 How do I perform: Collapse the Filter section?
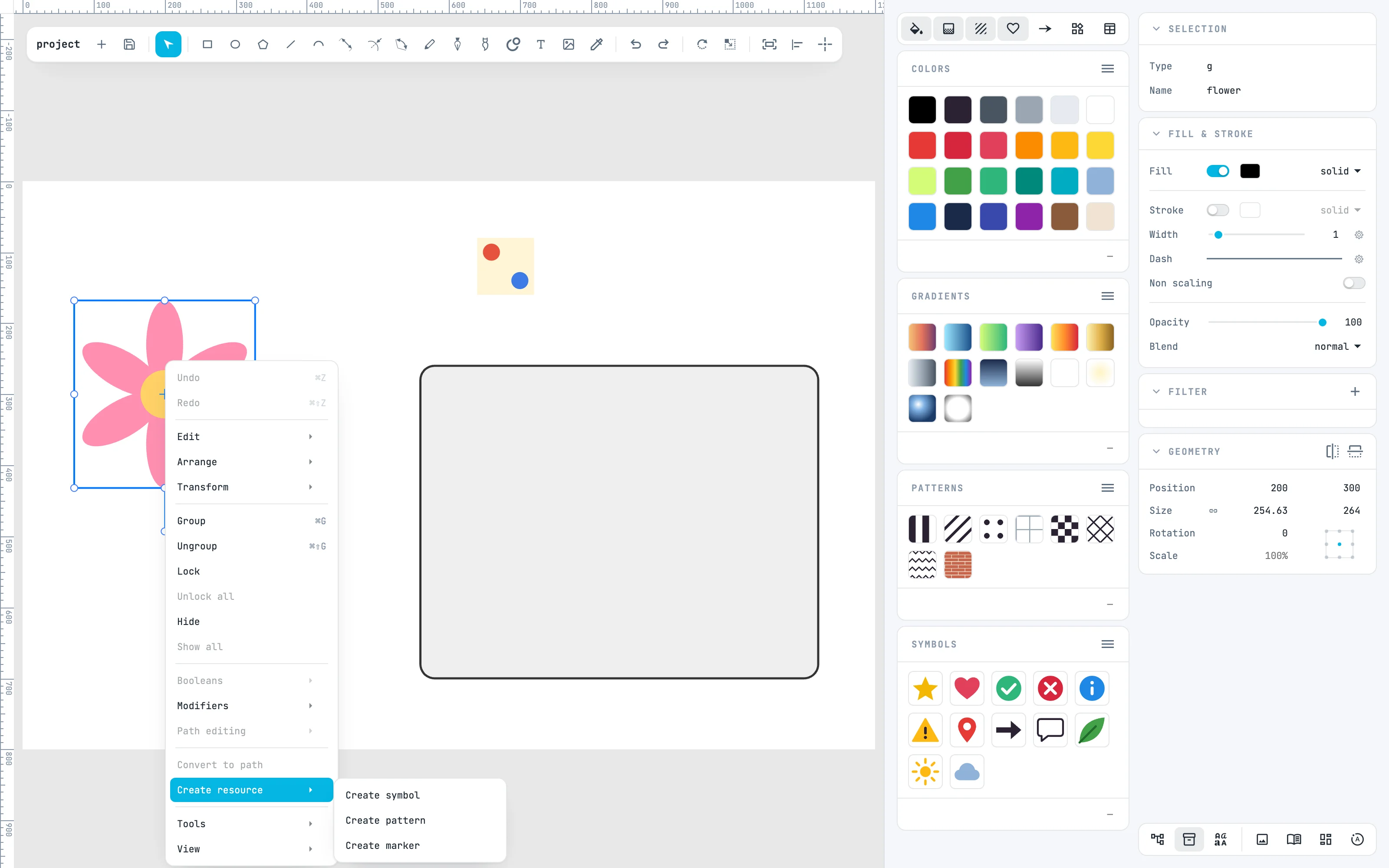pos(1156,391)
